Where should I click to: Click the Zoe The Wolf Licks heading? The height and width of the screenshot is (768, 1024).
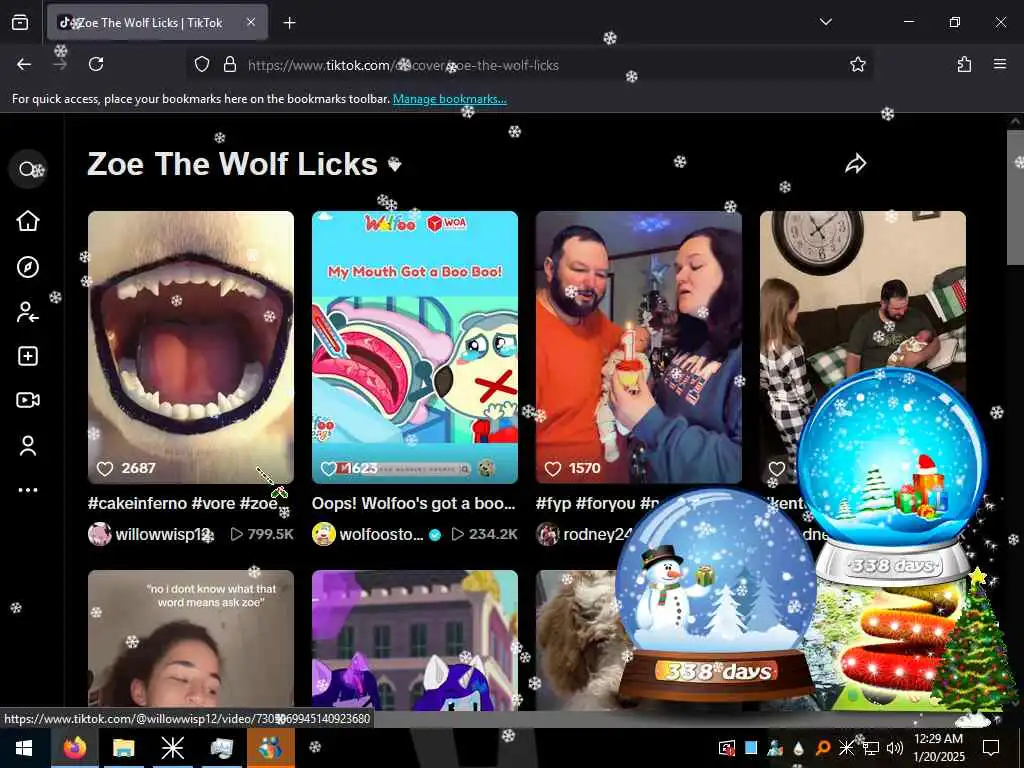(232, 164)
